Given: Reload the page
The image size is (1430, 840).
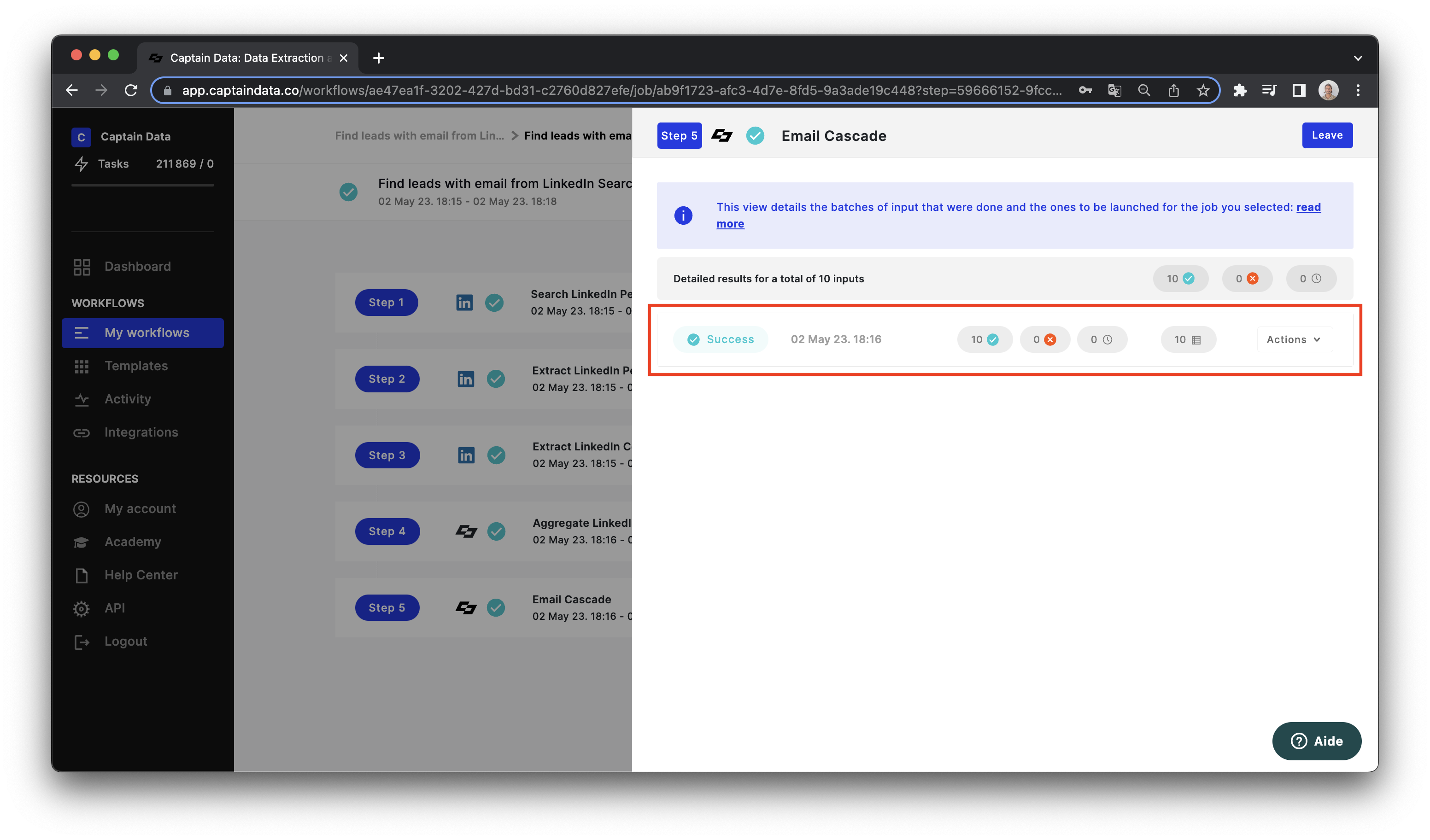Looking at the screenshot, I should (x=131, y=90).
